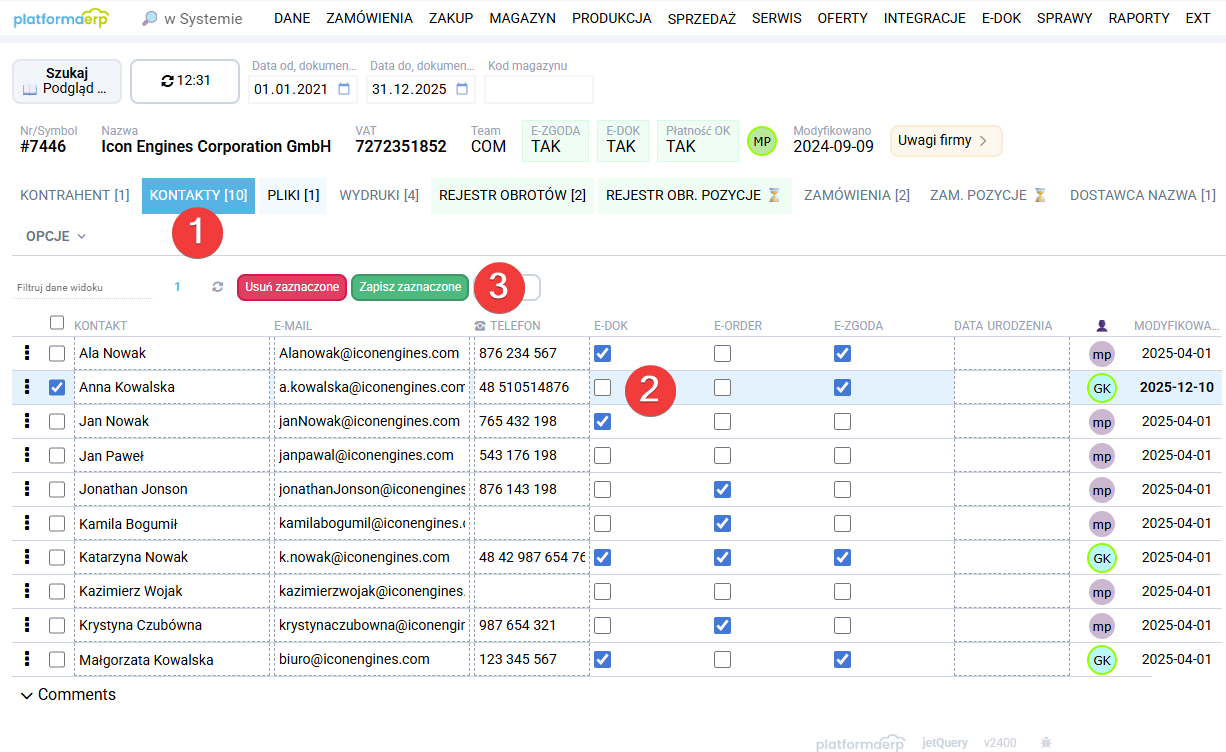The image size is (1226, 752).
Task: Open the row actions kebab menu for Ala Nowak
Action: click(x=26, y=353)
